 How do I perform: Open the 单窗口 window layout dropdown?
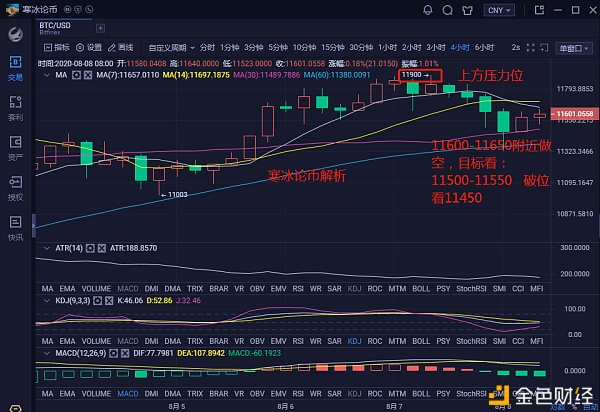[x=574, y=48]
